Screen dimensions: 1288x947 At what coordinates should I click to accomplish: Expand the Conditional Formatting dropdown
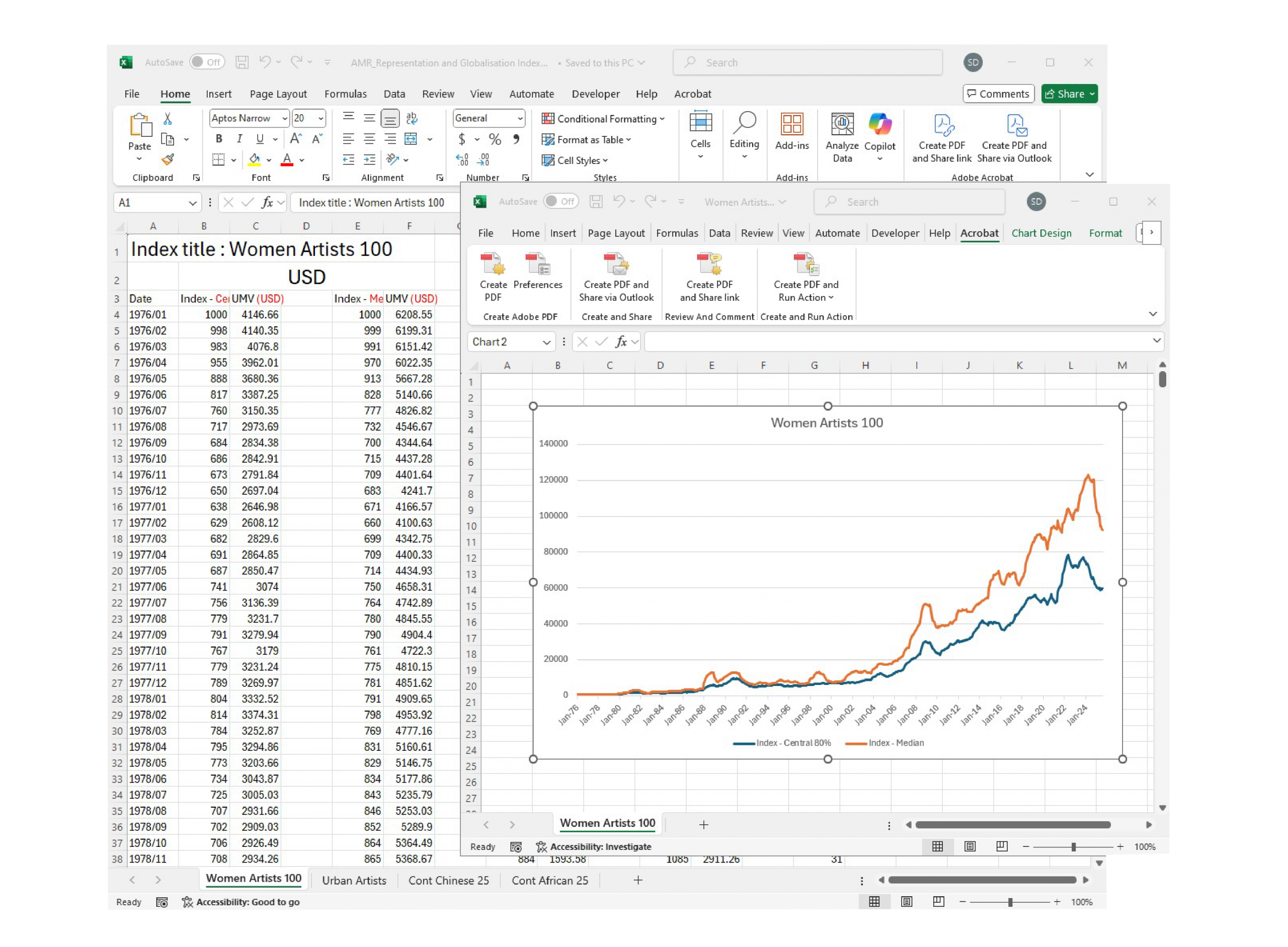tap(603, 119)
